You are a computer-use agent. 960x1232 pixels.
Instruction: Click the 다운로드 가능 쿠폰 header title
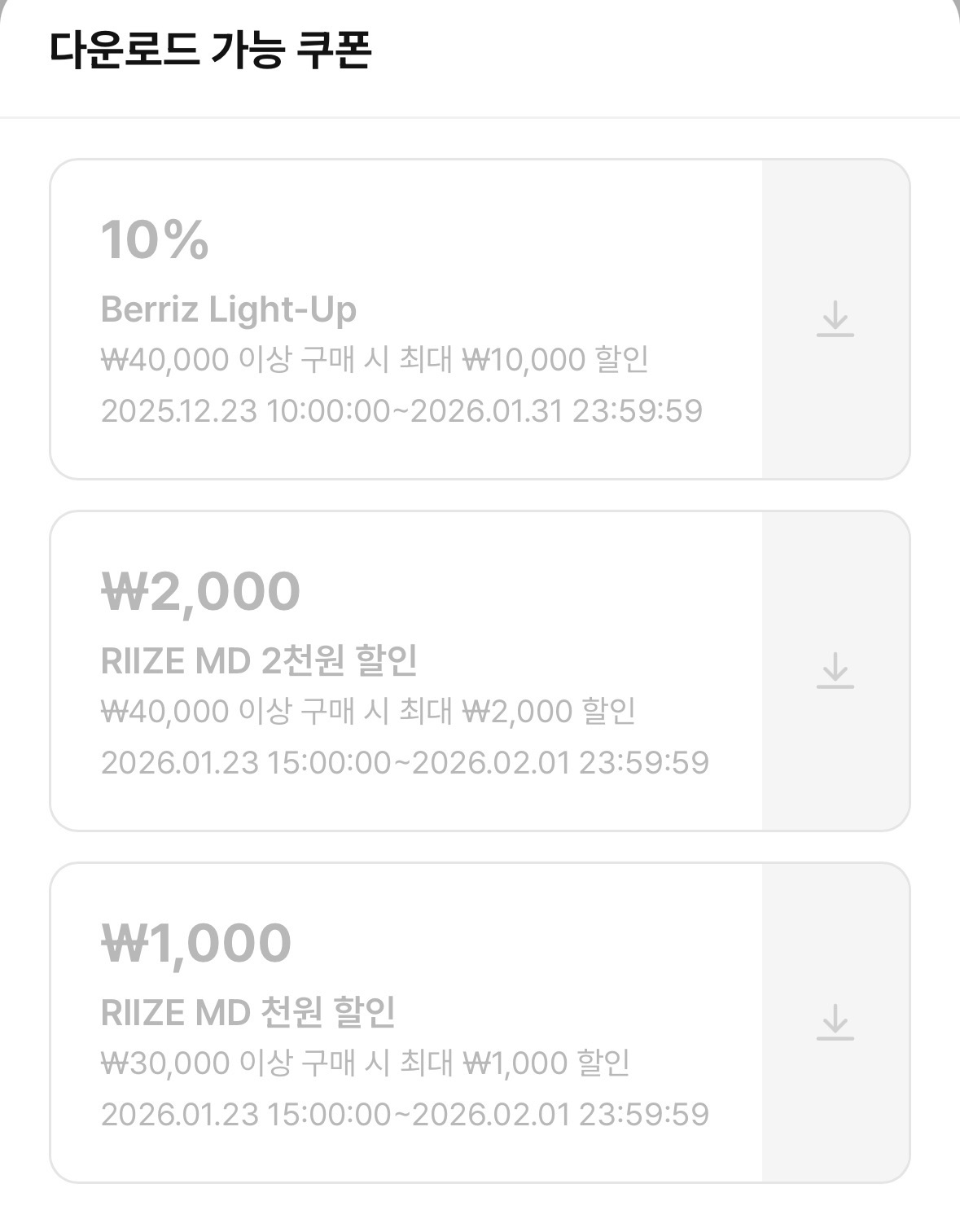tap(210, 50)
